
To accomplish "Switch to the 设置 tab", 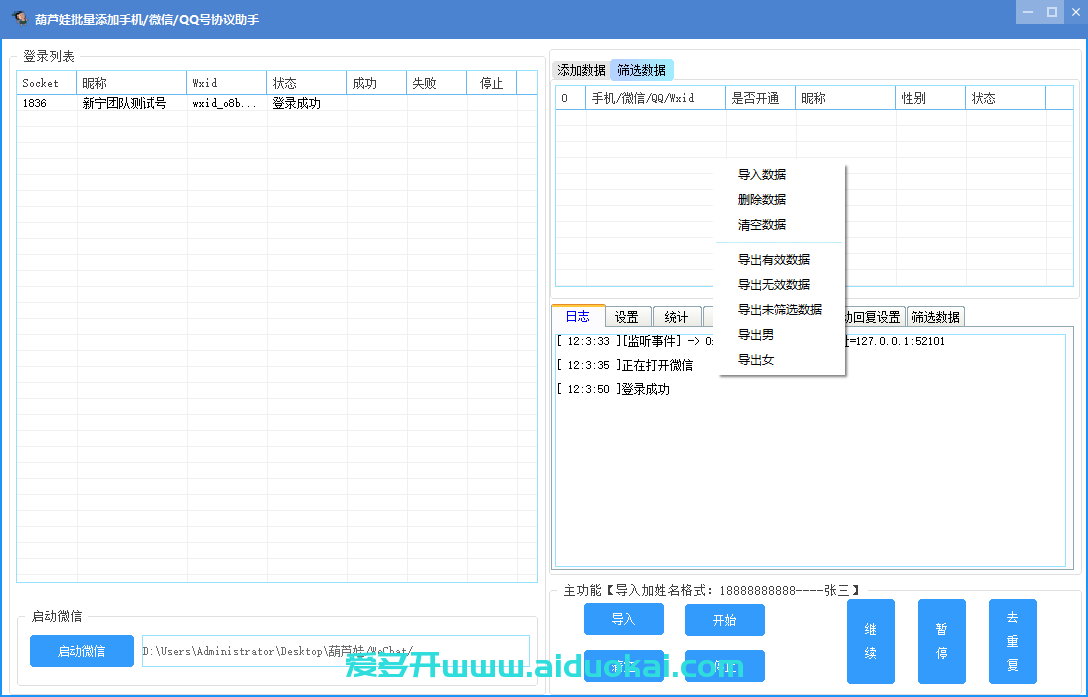I will click(627, 317).
